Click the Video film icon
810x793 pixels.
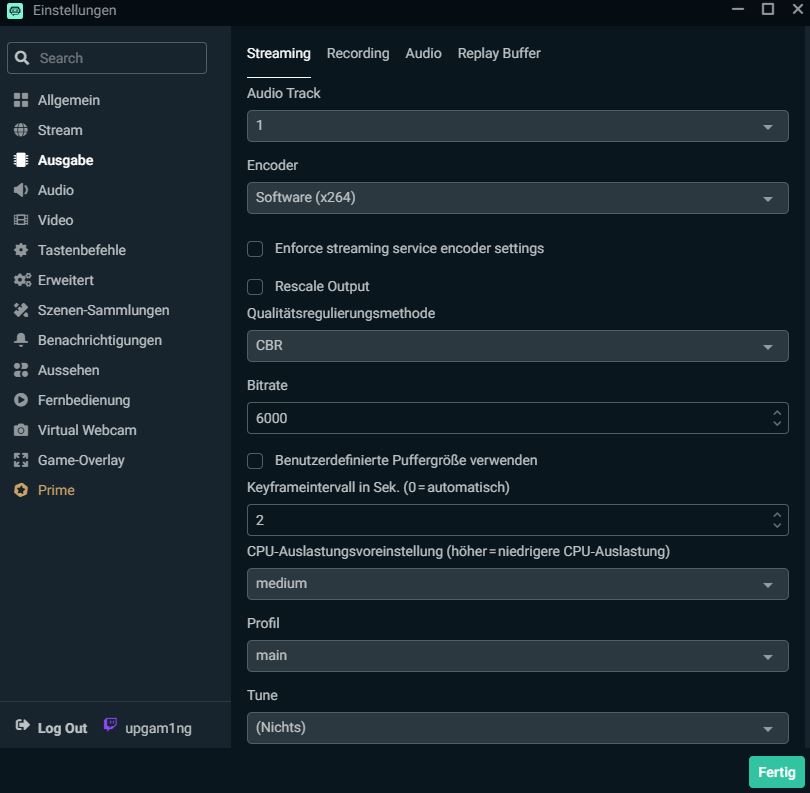pyautogui.click(x=21, y=220)
